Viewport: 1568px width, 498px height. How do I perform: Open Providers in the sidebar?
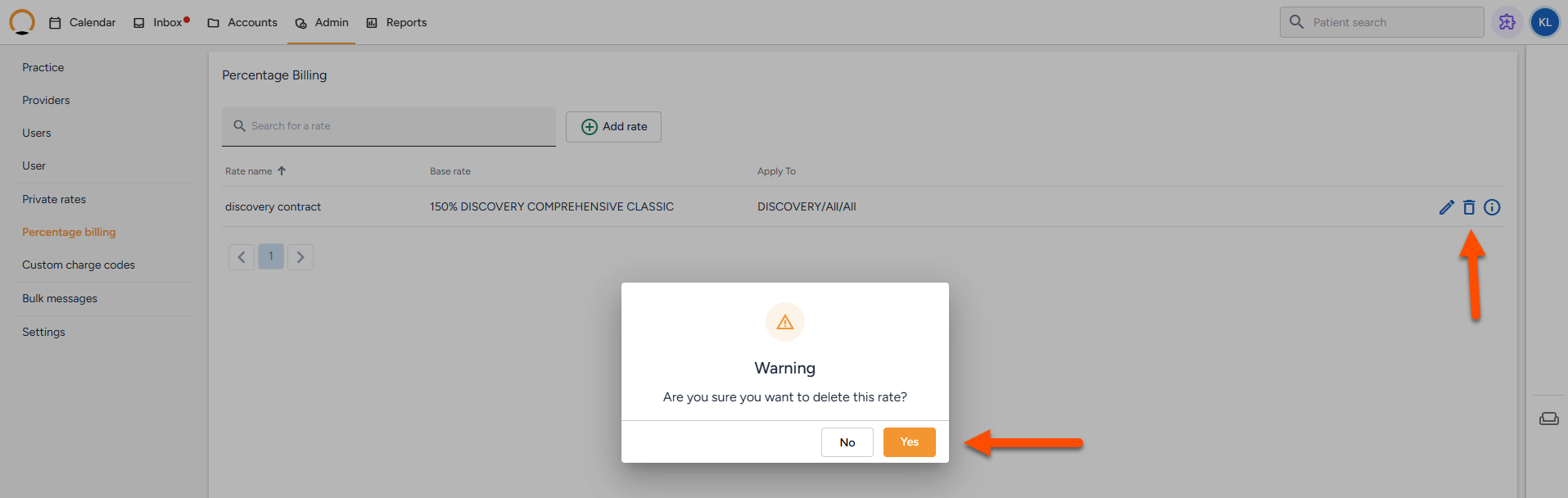[46, 100]
